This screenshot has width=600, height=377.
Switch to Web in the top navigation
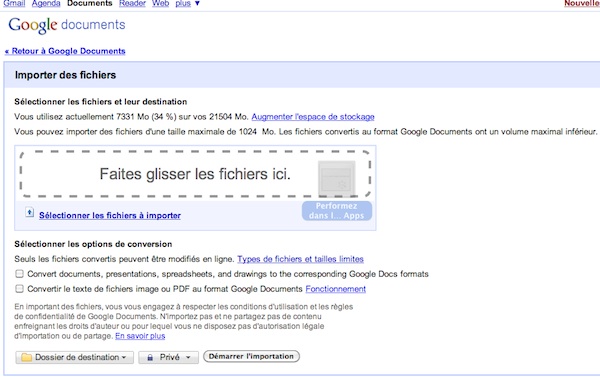(x=160, y=3)
